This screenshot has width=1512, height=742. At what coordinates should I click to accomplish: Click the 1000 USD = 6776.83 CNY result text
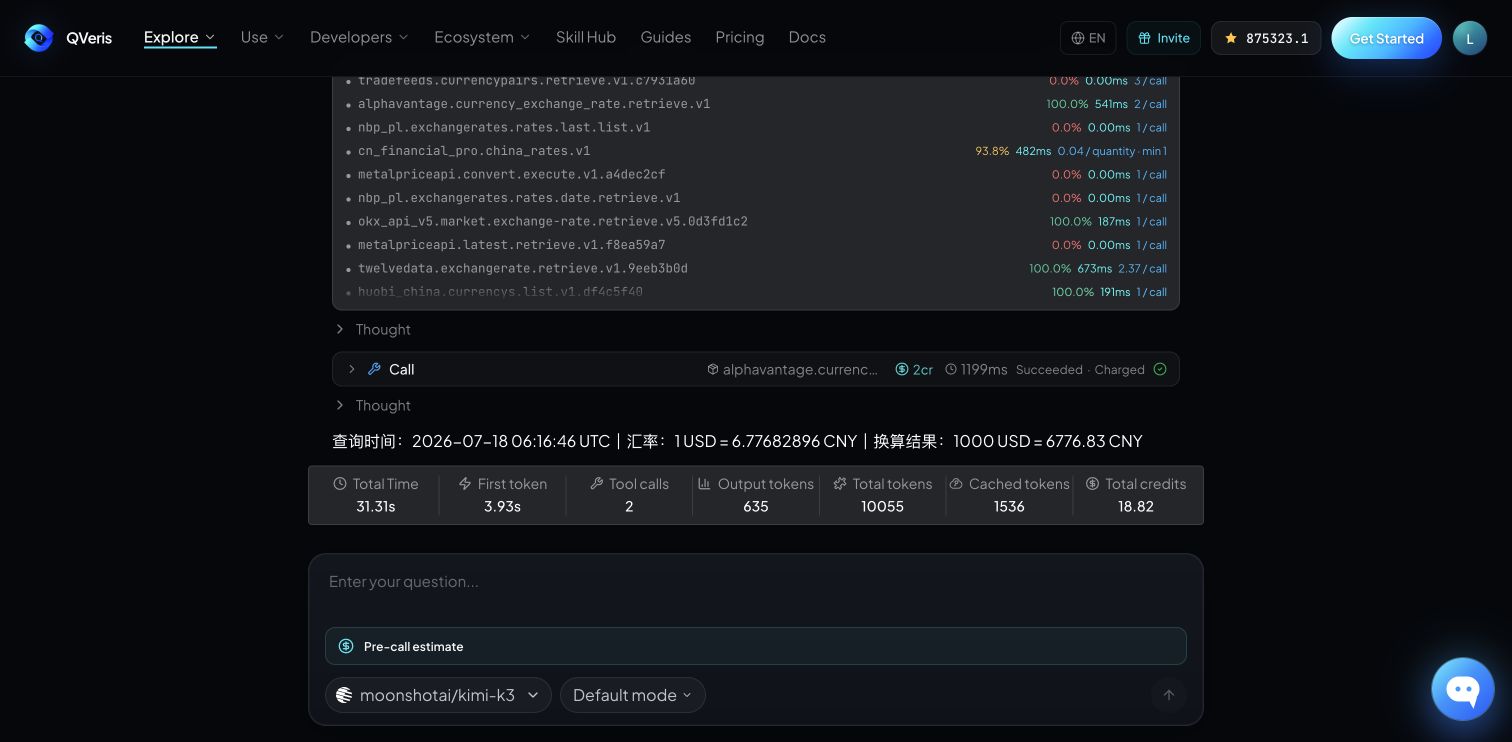click(1048, 441)
